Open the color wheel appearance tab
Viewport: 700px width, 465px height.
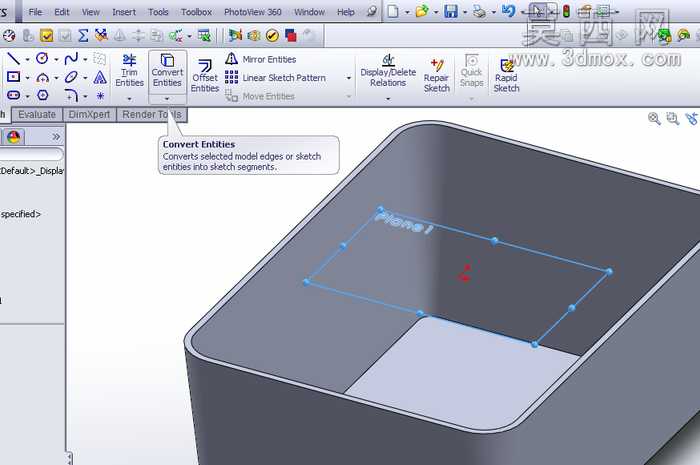(x=13, y=137)
